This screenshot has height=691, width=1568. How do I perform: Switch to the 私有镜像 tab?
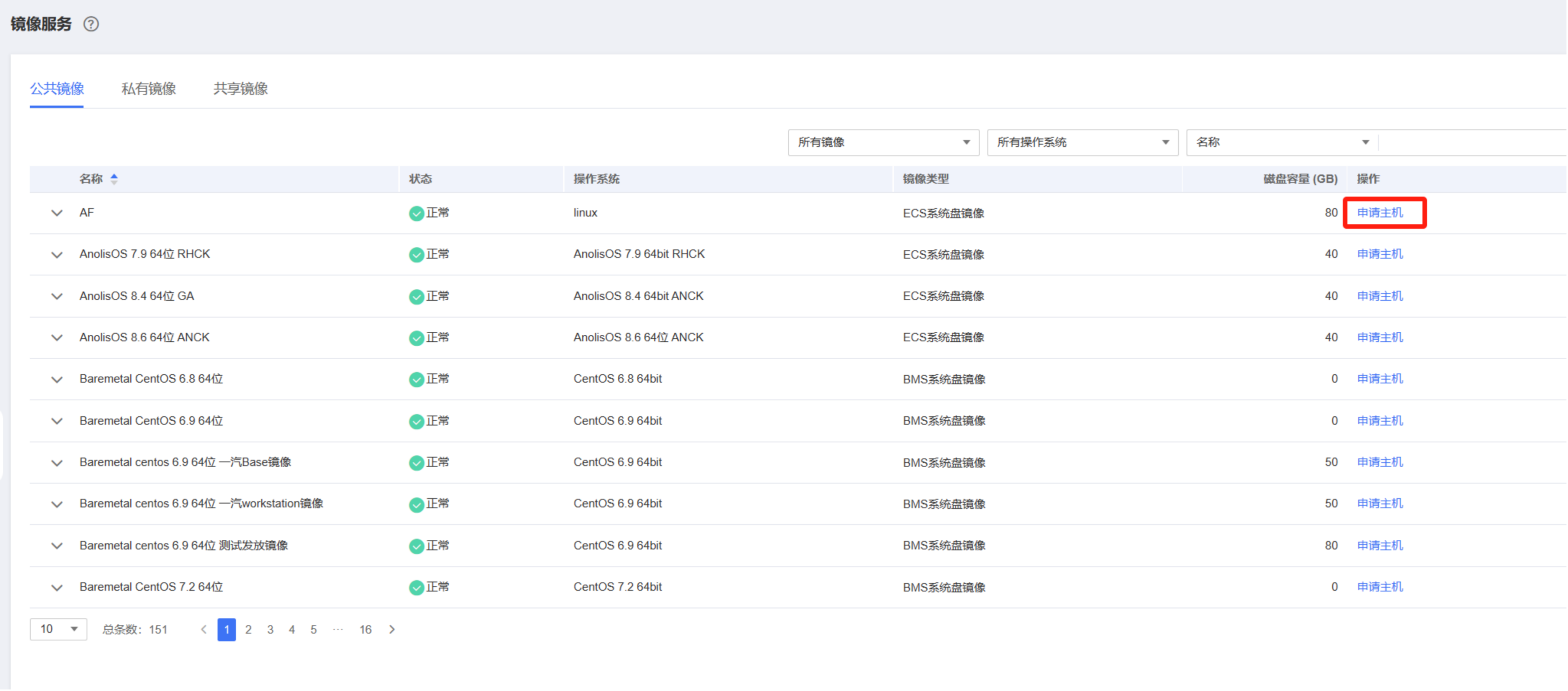click(x=149, y=89)
